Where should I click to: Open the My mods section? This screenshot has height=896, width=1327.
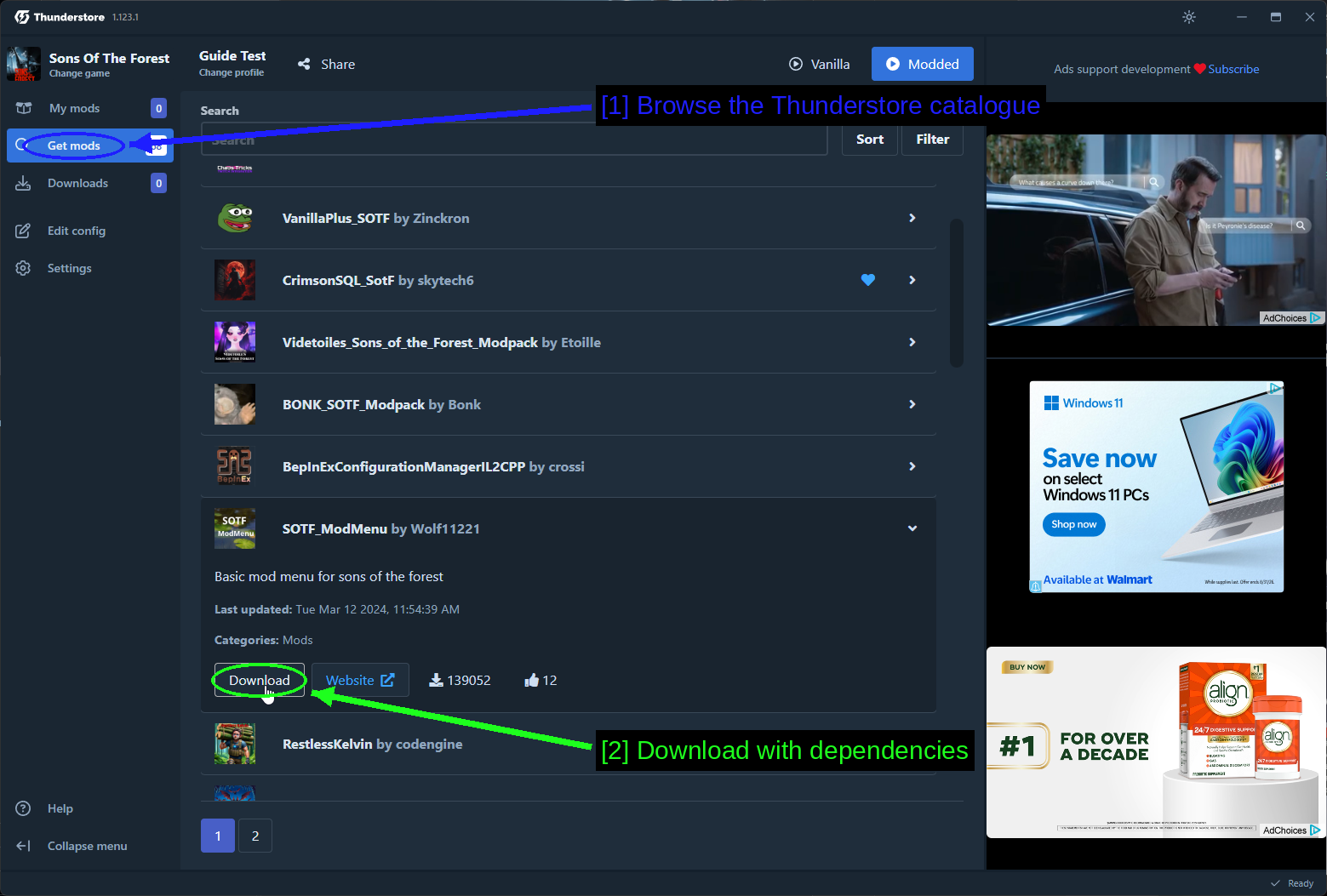pyautogui.click(x=90, y=108)
